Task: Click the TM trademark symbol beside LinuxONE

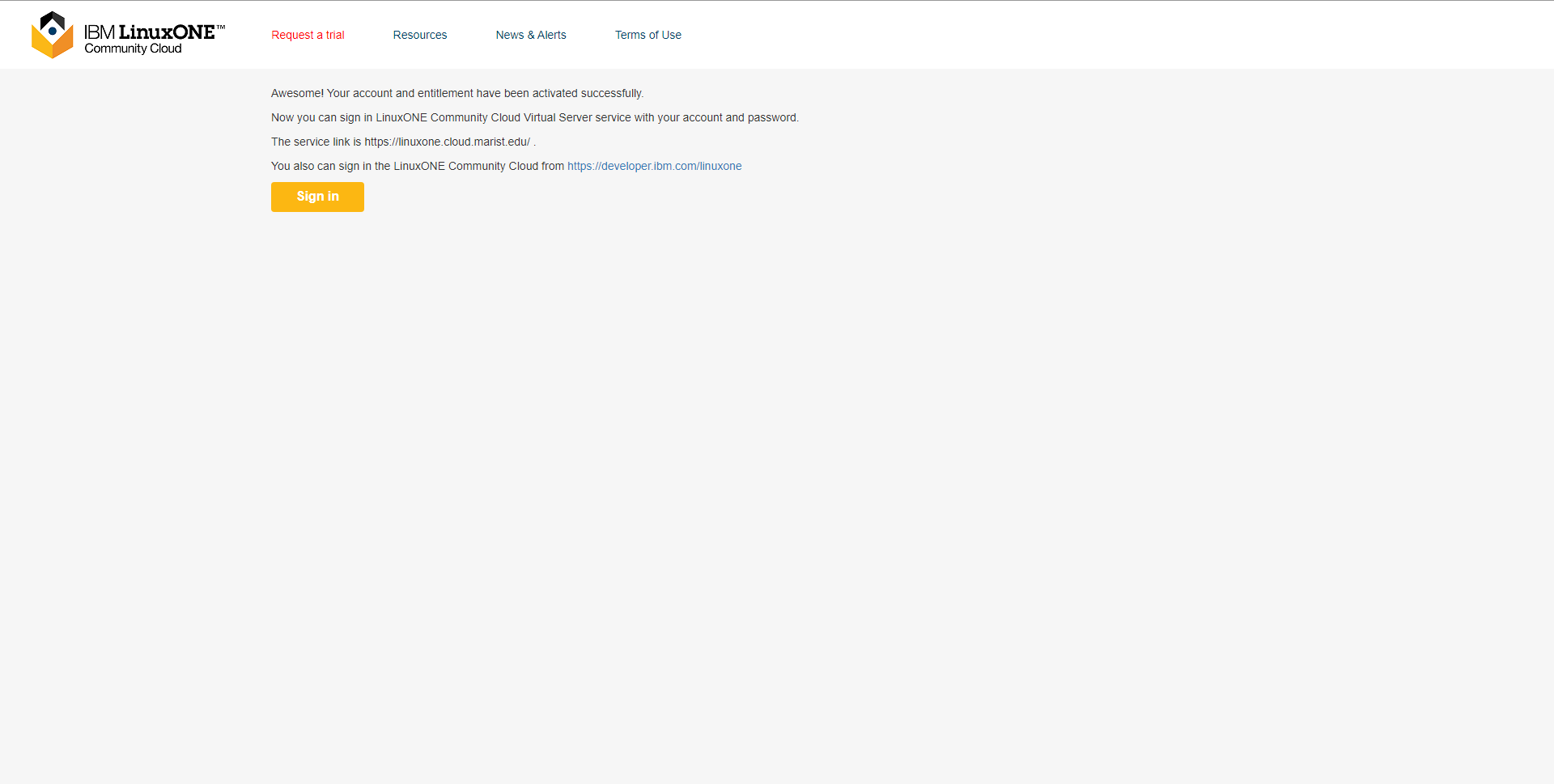Action: [221, 27]
